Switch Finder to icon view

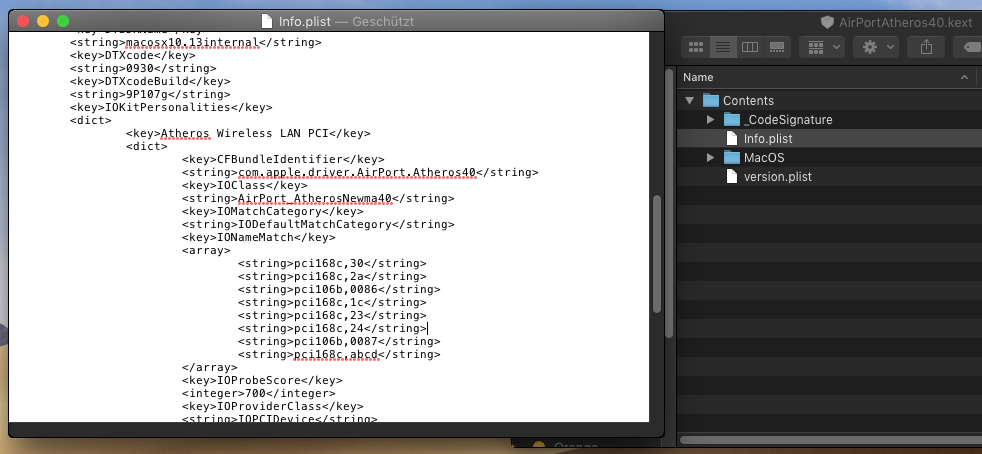click(695, 47)
